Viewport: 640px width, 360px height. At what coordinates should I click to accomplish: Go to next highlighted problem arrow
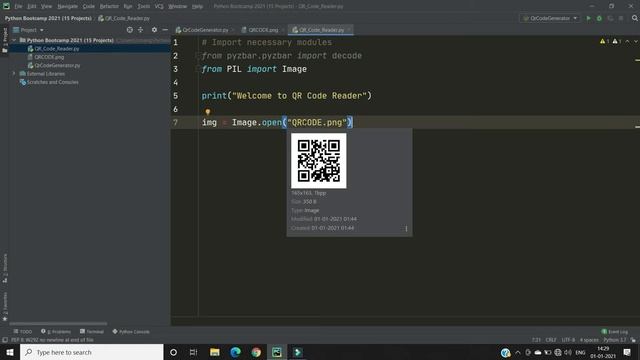pyautogui.click(x=636, y=41)
